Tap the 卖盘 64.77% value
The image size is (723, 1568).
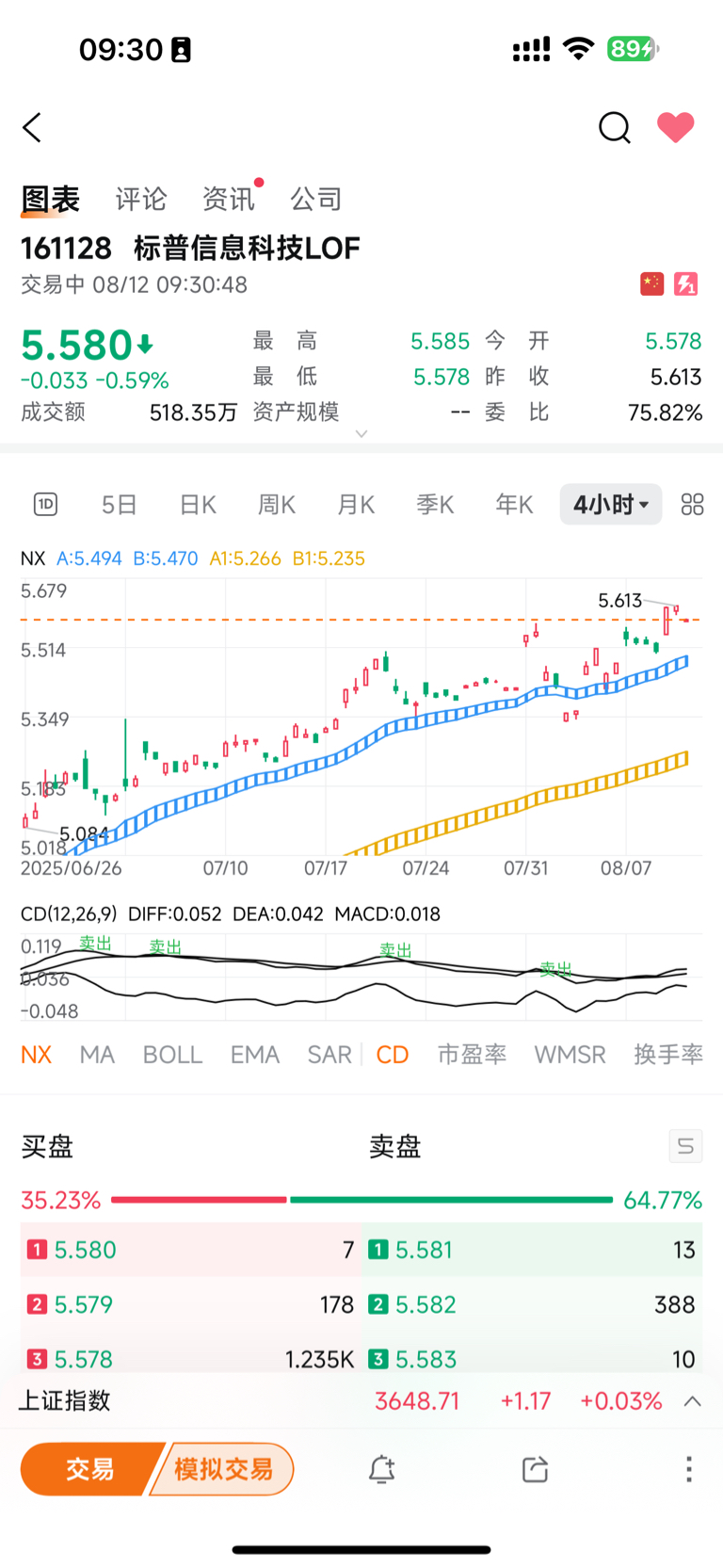click(663, 1200)
